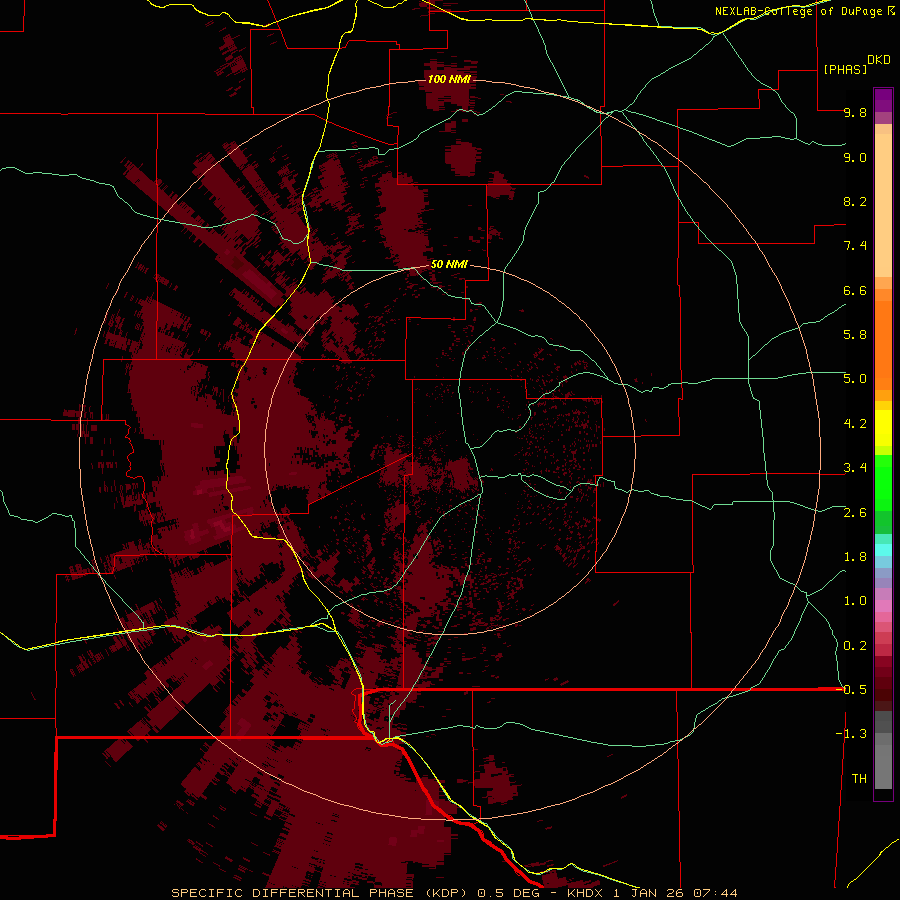Viewport: 900px width, 900px height.
Task: Click the 7.4 scale value
Action: [x=855, y=246]
